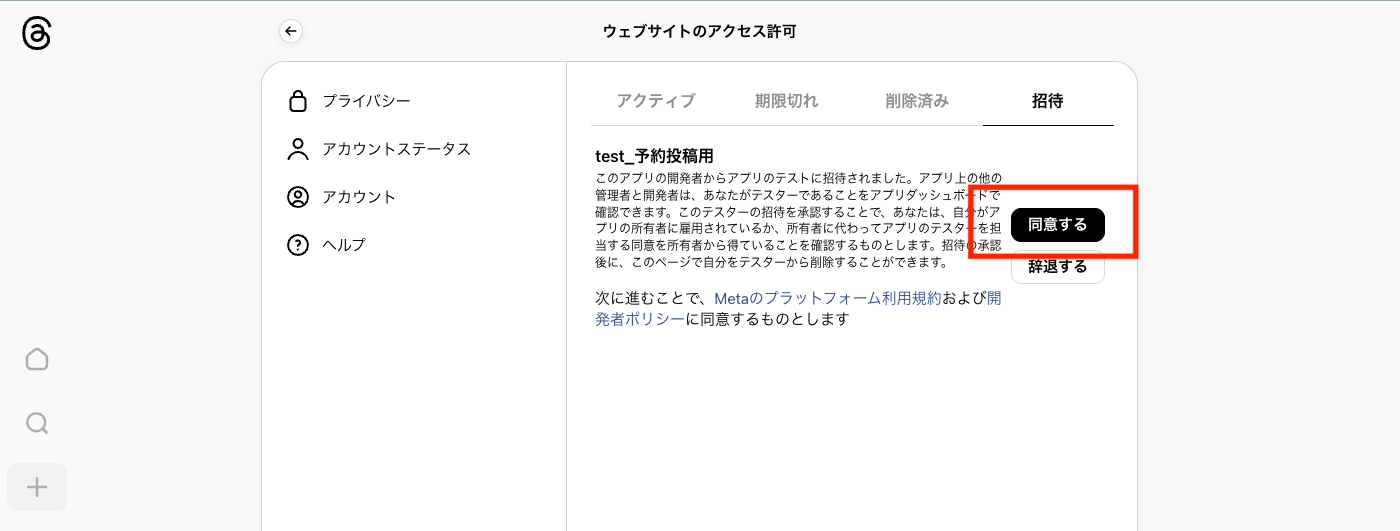Open the Home feed icon
The image size is (1400, 531).
pos(37,360)
